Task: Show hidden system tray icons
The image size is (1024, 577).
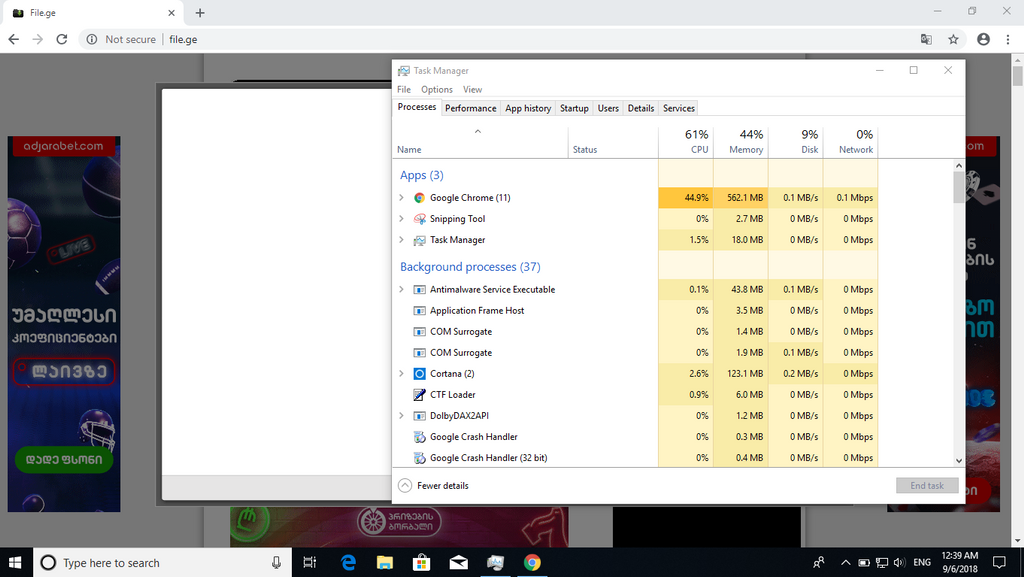Action: point(846,563)
